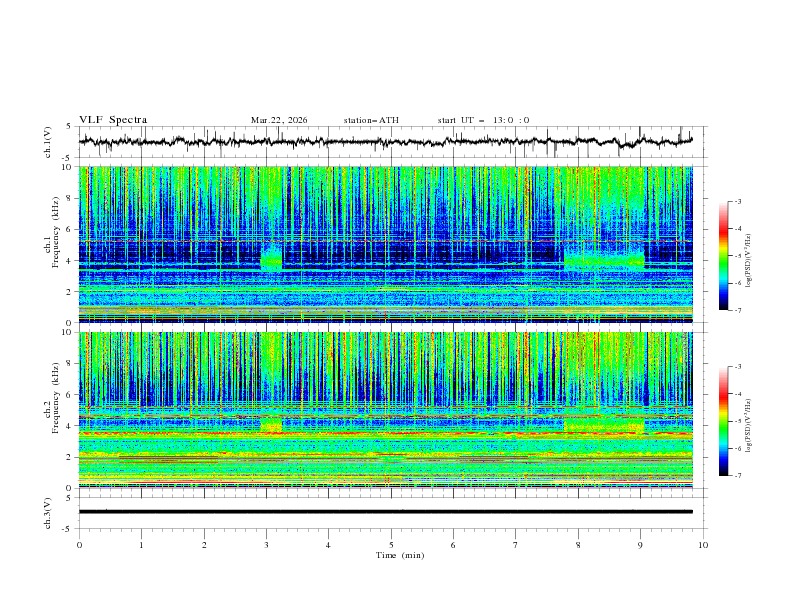Click the "VLF Spectra" plot title
This screenshot has width=792, height=612.
pyautogui.click(x=113, y=120)
